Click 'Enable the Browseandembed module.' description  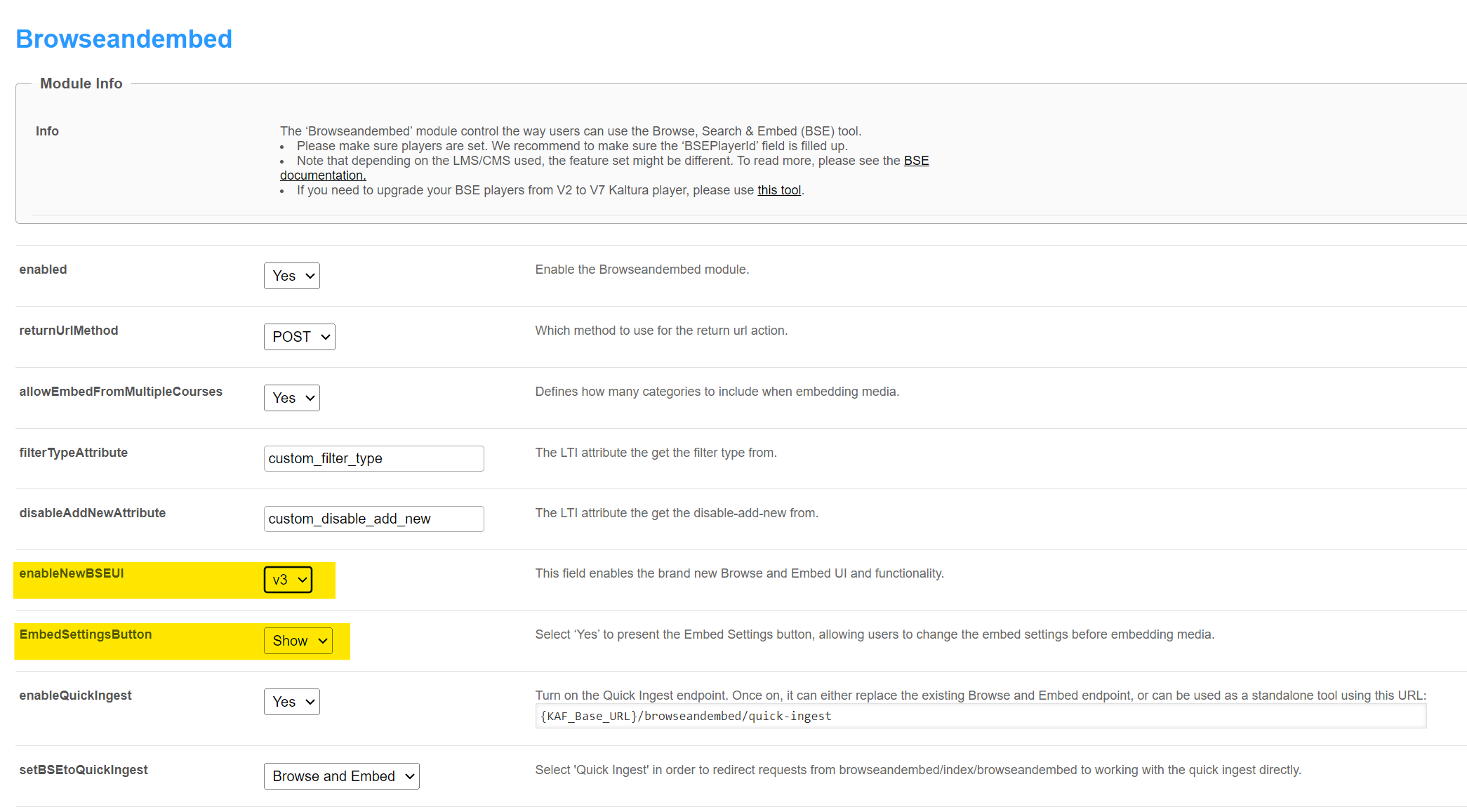tap(642, 269)
